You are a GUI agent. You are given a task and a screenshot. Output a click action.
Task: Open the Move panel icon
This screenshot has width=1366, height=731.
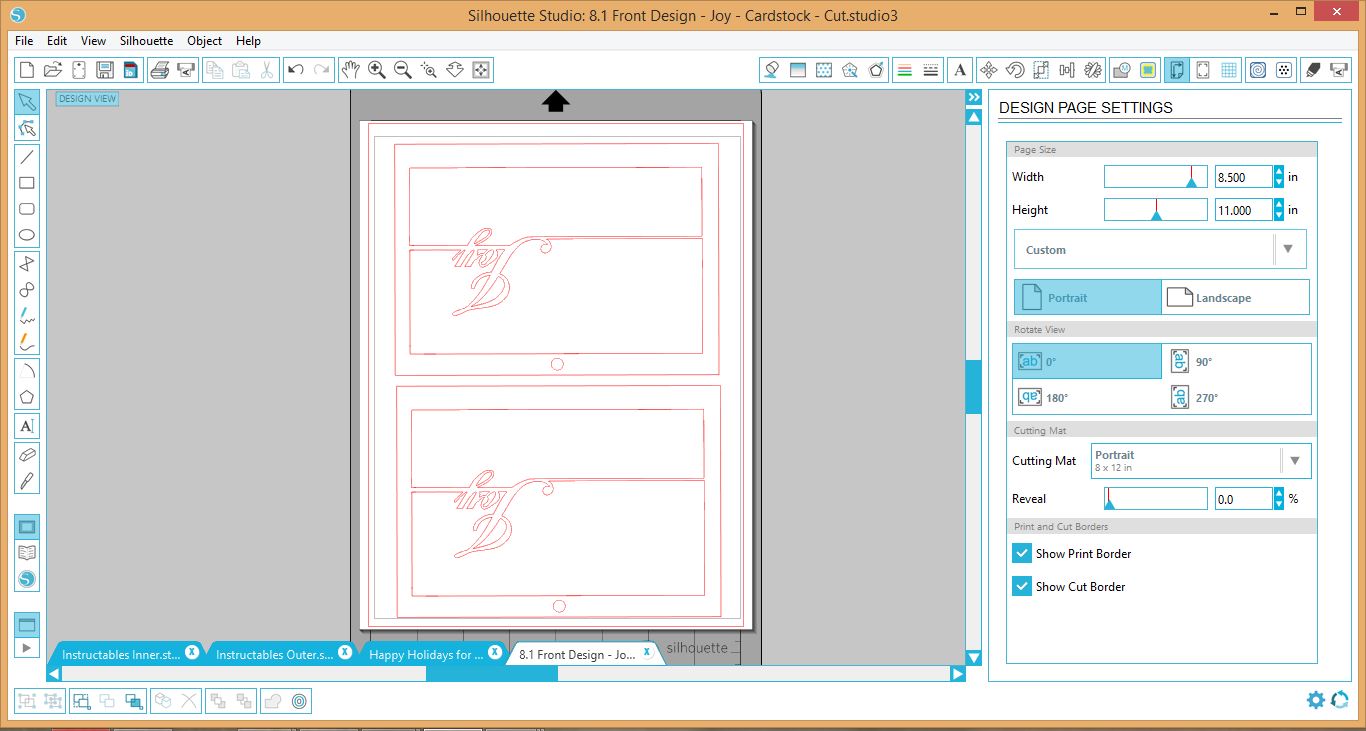(x=988, y=70)
